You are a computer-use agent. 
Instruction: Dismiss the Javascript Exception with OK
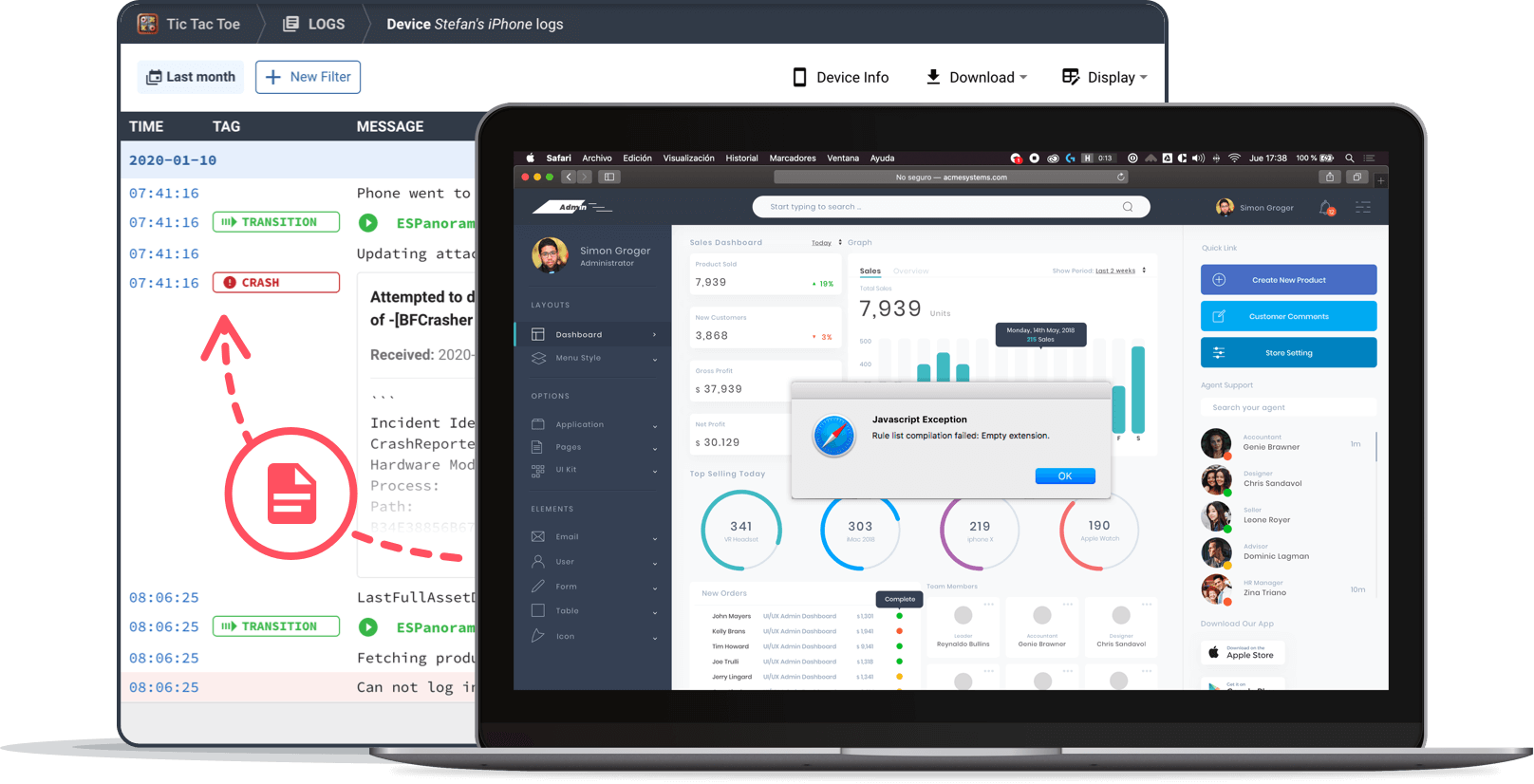tap(1064, 476)
